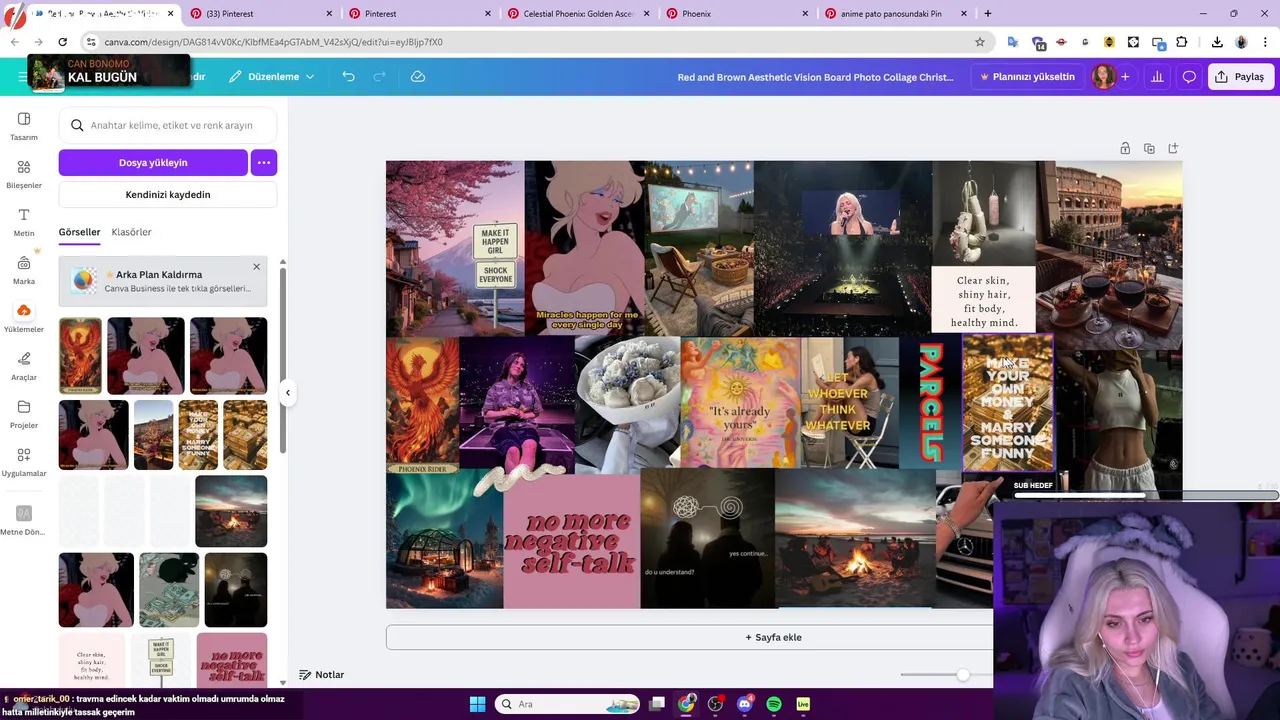
Task: Click the cloud save status icon
Action: point(418,76)
